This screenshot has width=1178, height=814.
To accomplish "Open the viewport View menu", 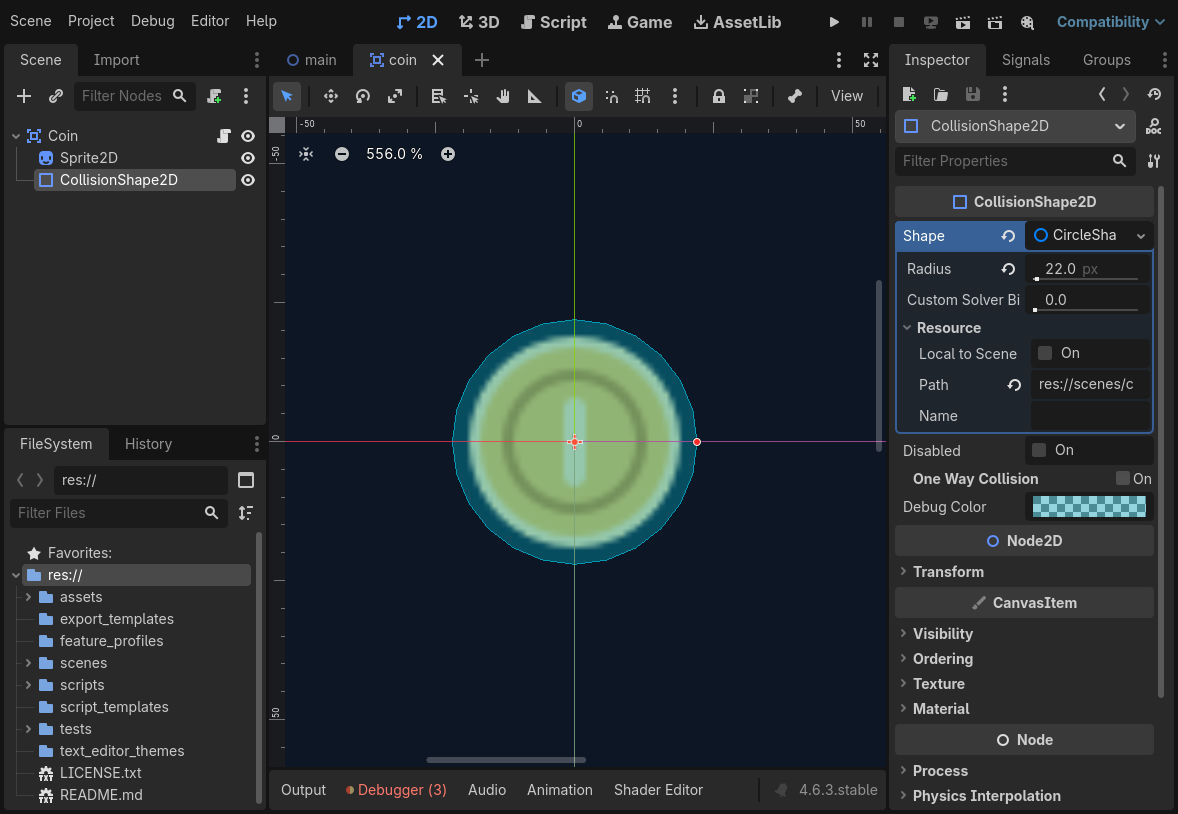I will coord(847,96).
